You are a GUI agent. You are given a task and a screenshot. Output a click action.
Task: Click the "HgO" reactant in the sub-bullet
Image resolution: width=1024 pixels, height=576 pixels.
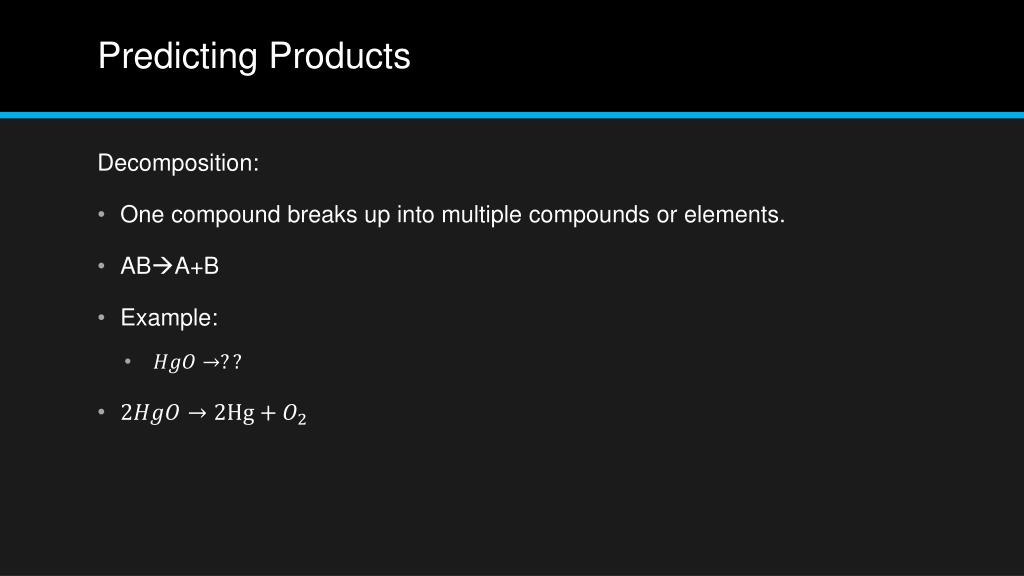[174, 363]
